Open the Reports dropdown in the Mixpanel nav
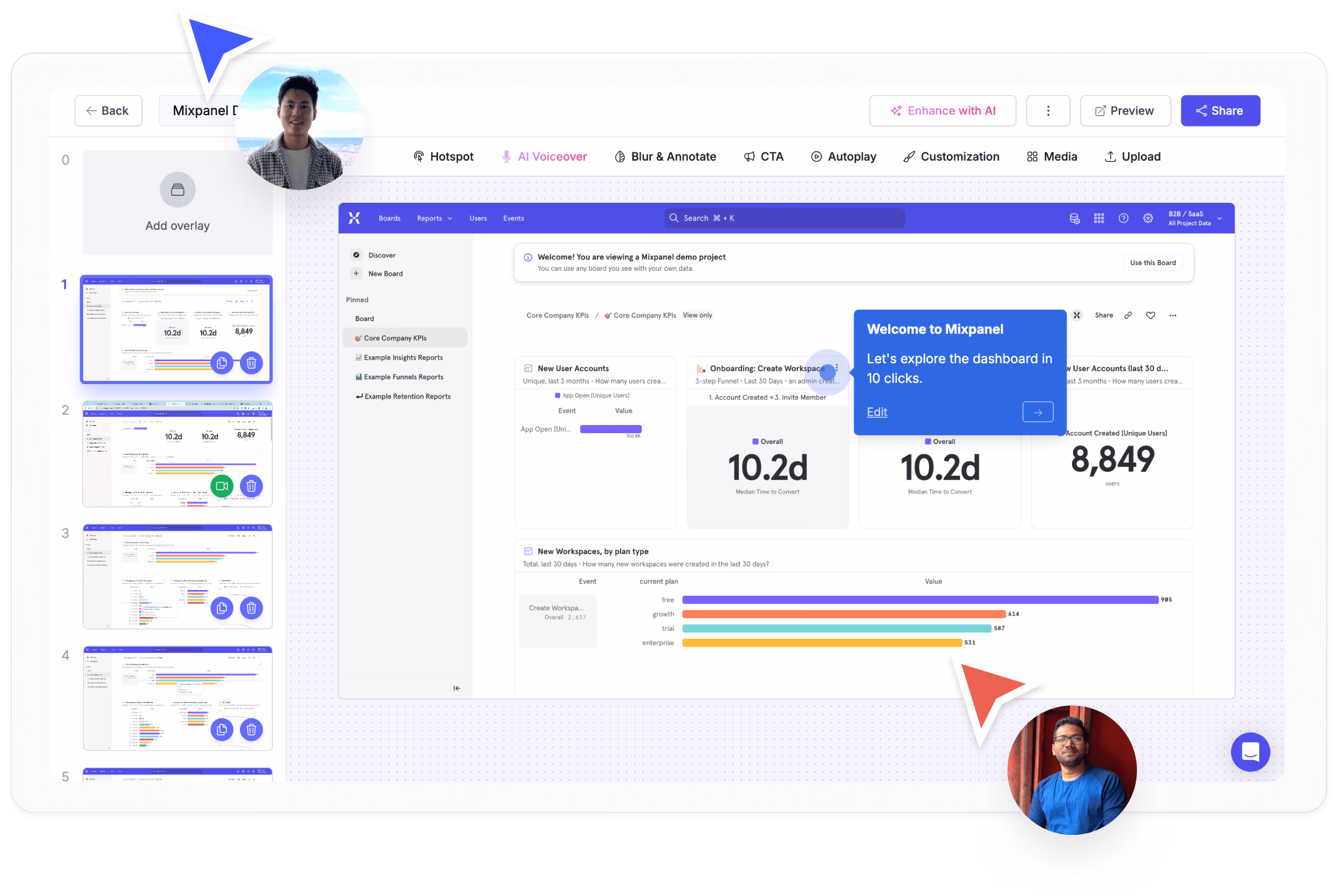Viewport: 1338px width, 896px height. (x=433, y=218)
